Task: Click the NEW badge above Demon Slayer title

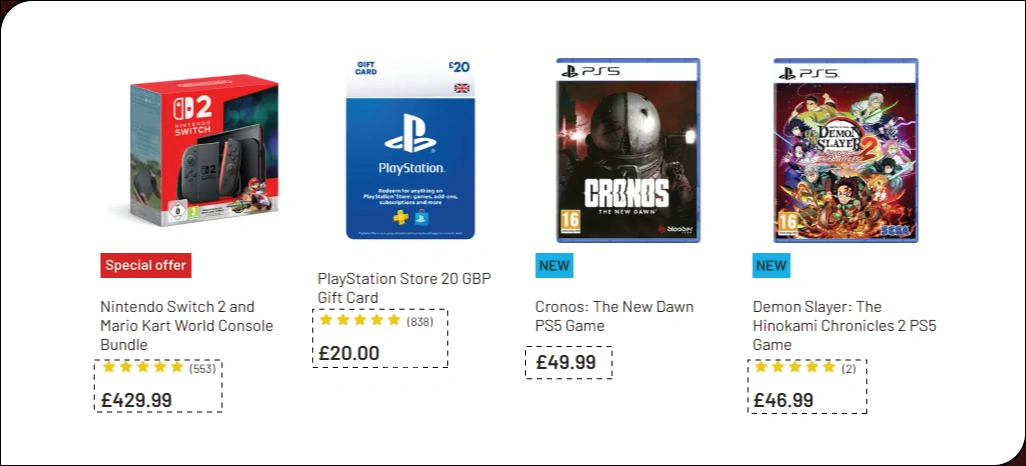Action: [x=771, y=265]
